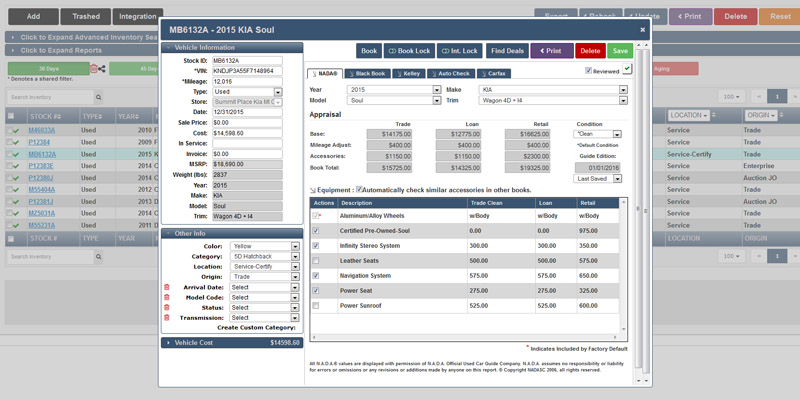This screenshot has width=800, height=400.
Task: Uncheck Power Seat equipment
Action: [316, 291]
